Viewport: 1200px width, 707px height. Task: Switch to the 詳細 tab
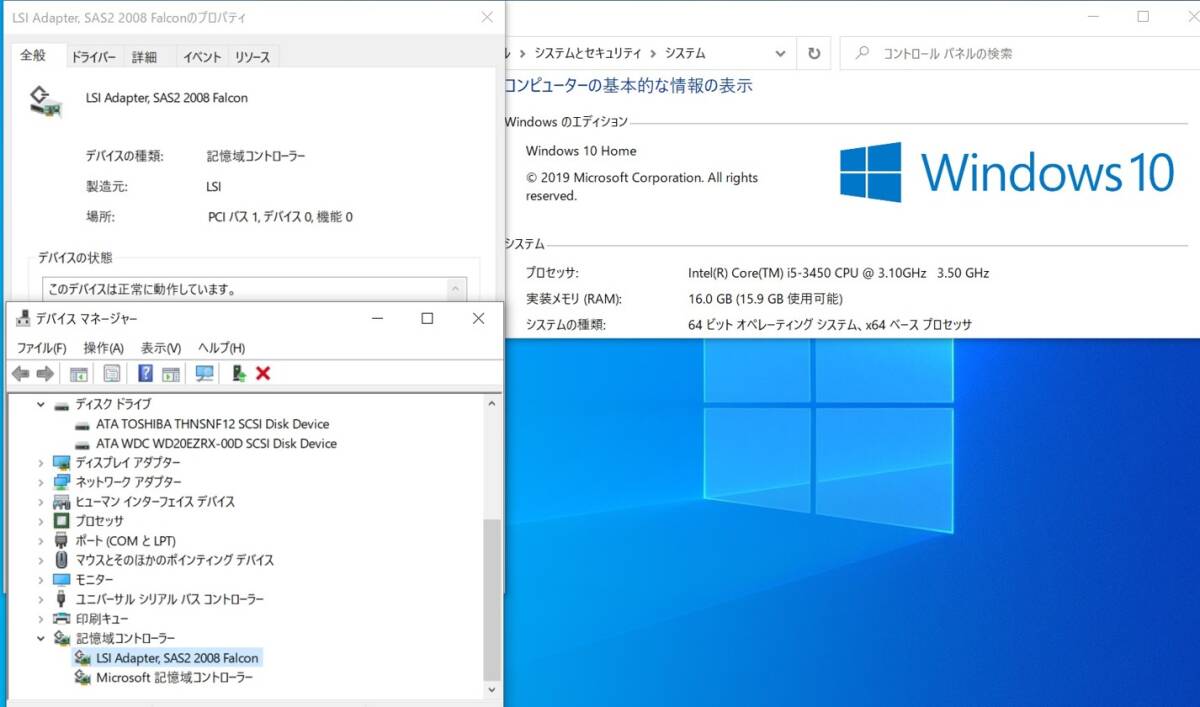coord(145,57)
